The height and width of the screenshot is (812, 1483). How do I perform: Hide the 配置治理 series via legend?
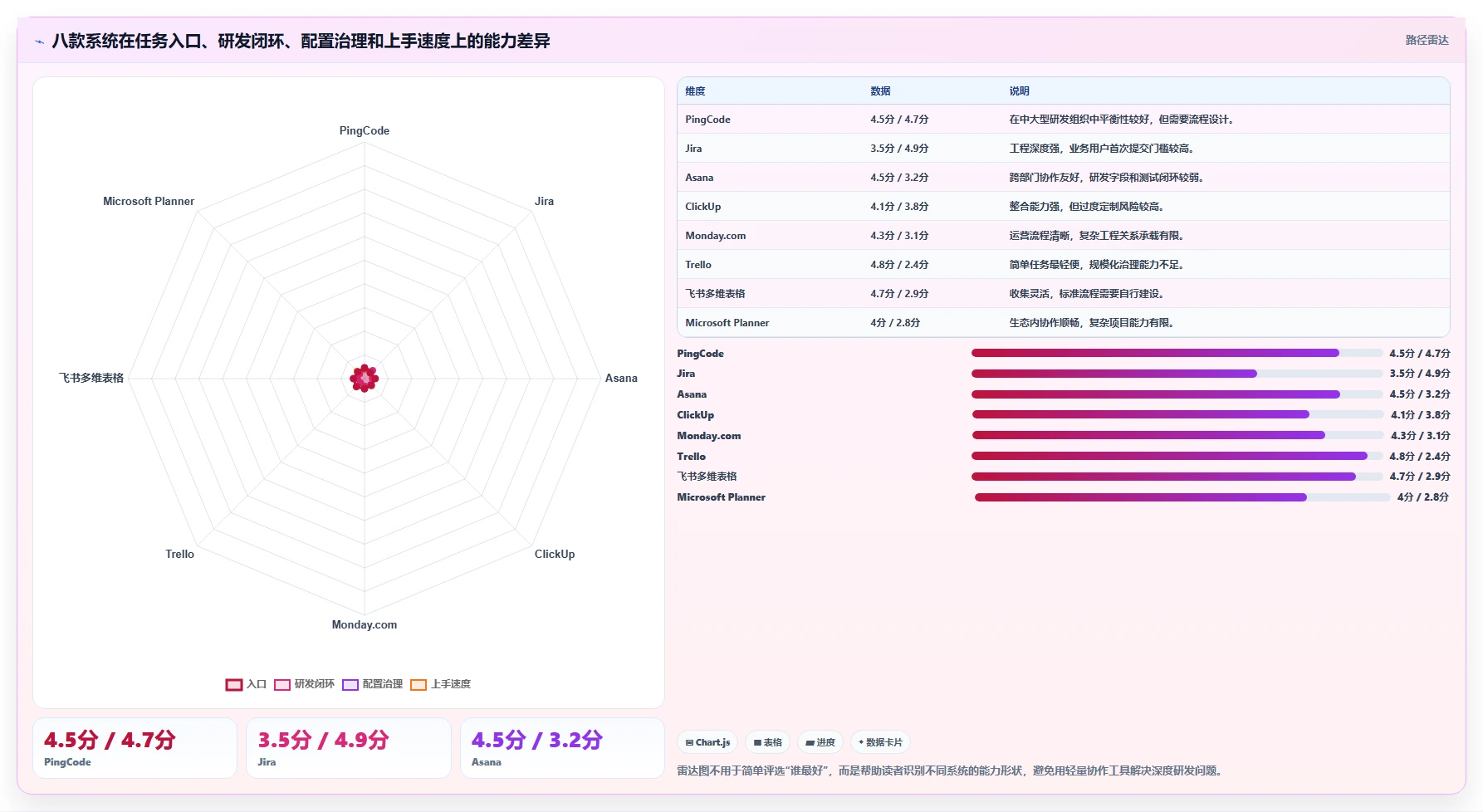pos(372,684)
